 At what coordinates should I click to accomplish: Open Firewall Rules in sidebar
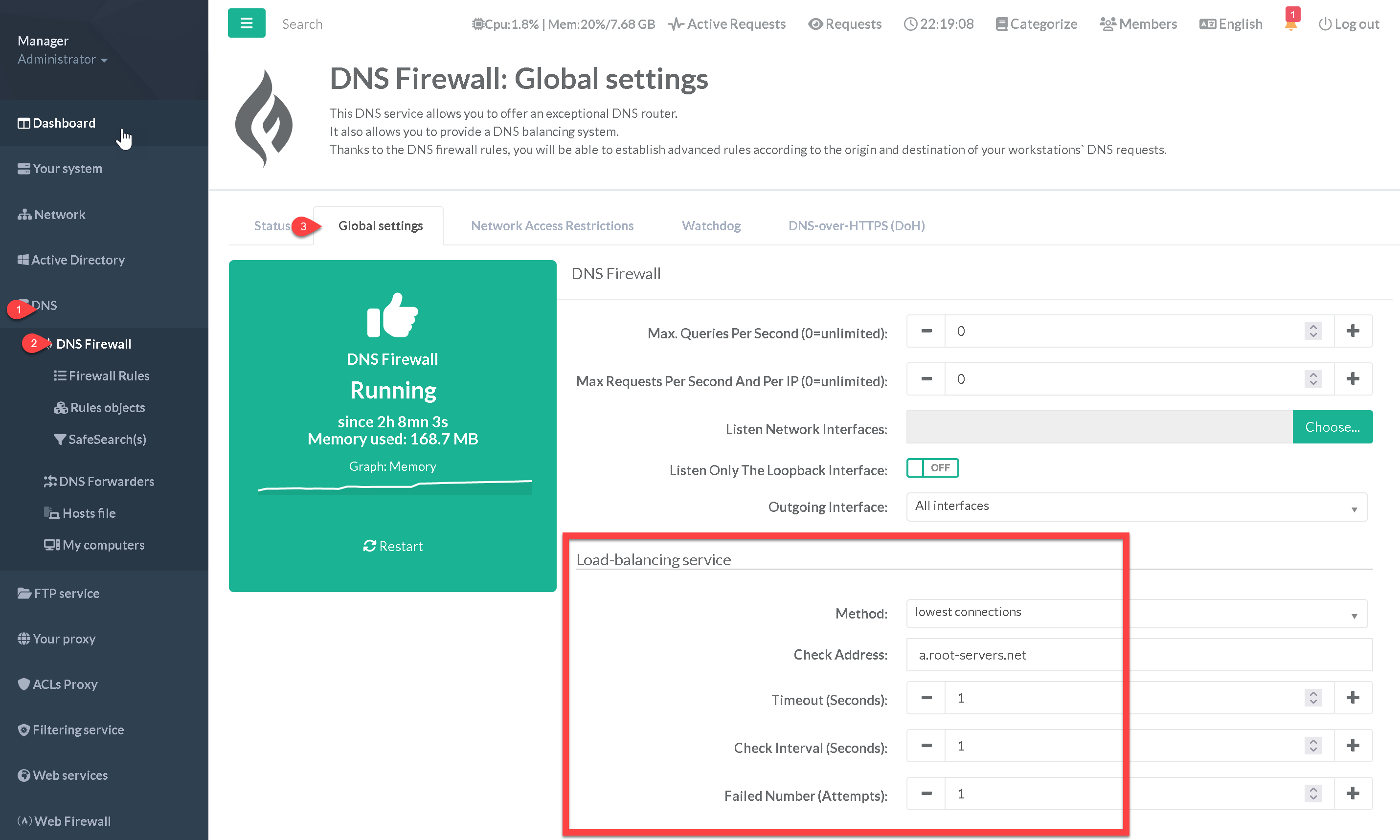point(109,376)
